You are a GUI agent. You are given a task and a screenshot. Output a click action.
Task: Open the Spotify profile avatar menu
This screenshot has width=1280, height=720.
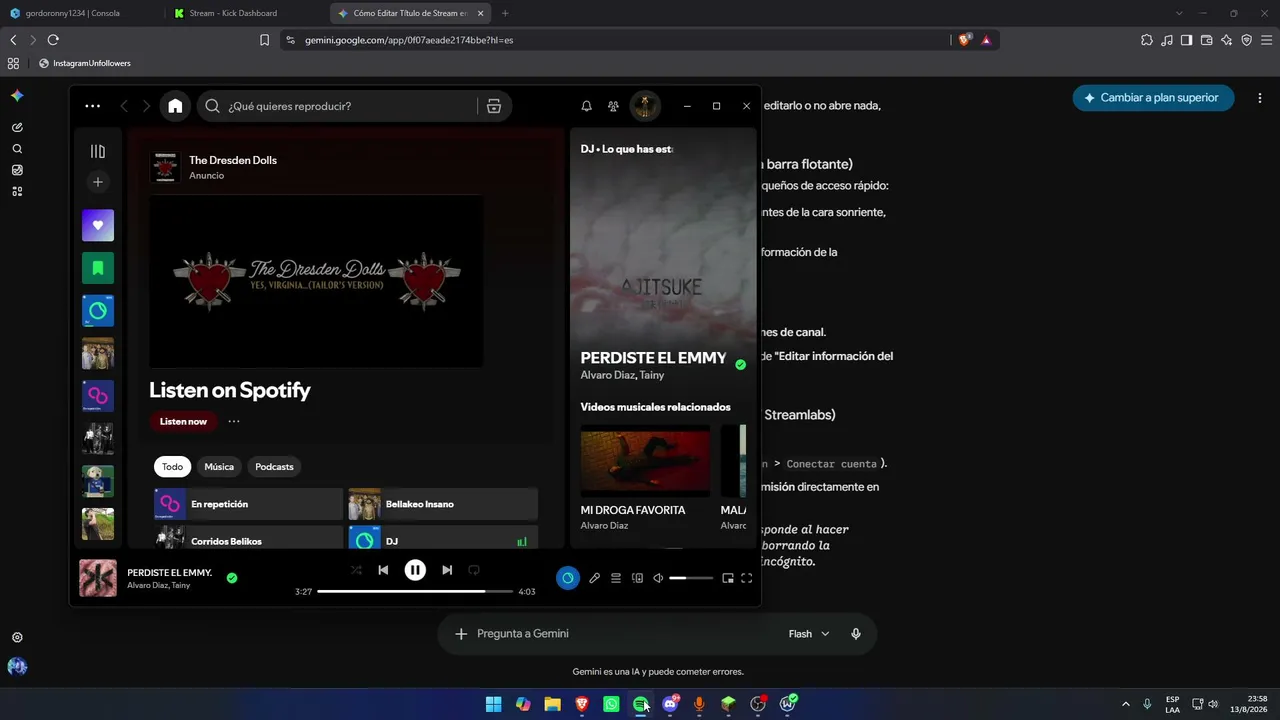(x=645, y=106)
